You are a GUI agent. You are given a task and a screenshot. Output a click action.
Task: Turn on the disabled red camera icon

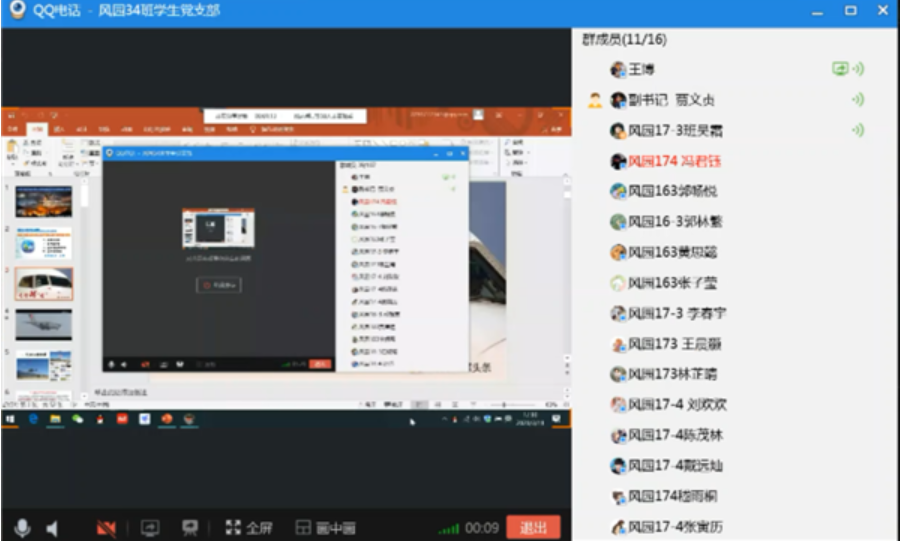click(106, 528)
